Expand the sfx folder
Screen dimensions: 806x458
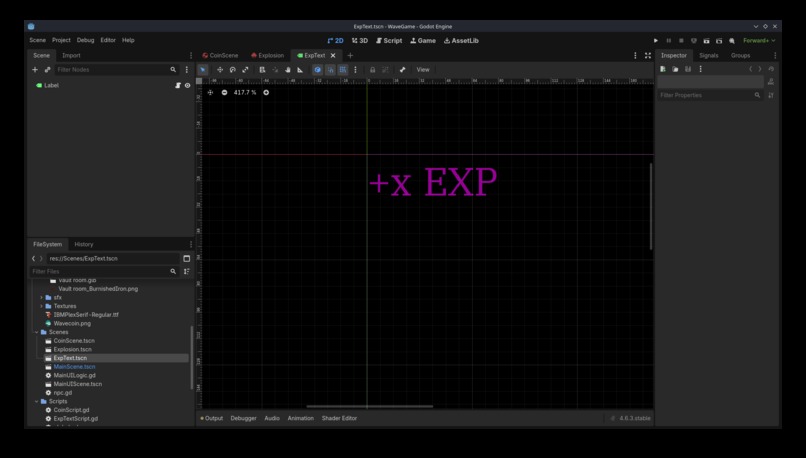click(42, 298)
